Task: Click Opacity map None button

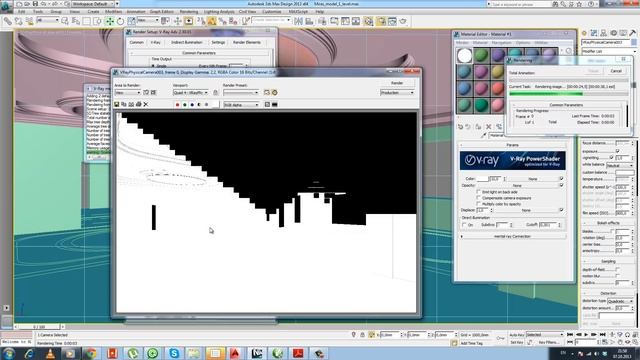Action: click(x=517, y=185)
